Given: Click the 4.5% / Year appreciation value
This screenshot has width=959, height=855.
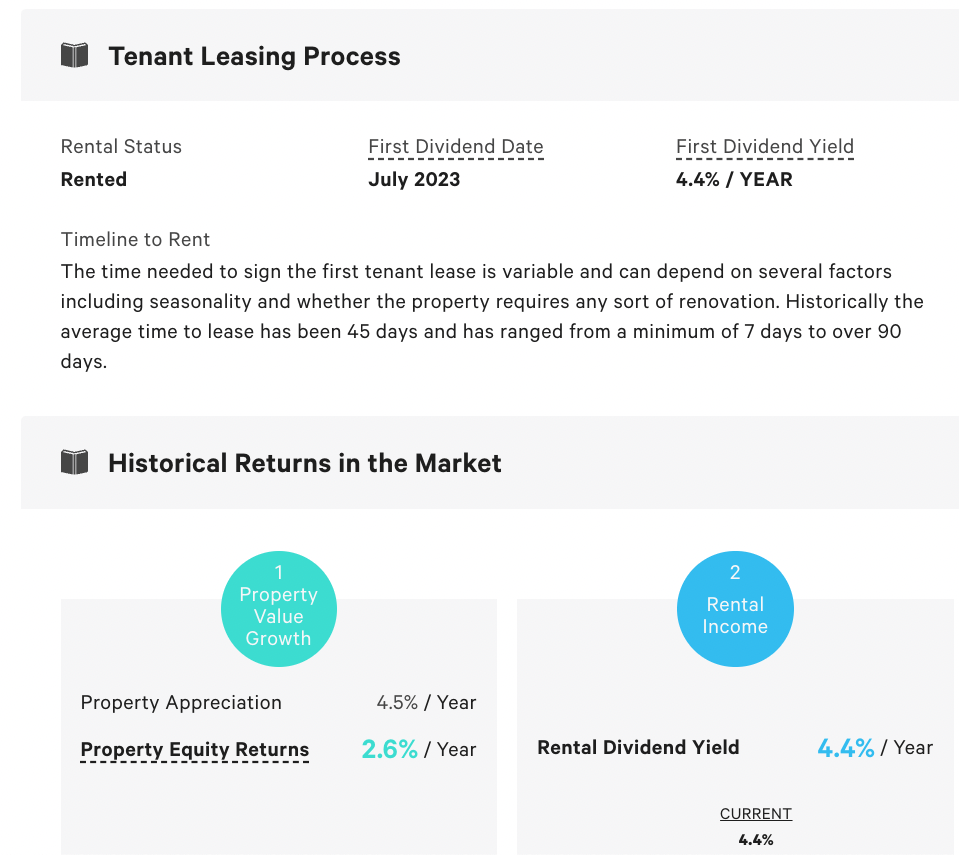Looking at the screenshot, I should pos(426,703).
